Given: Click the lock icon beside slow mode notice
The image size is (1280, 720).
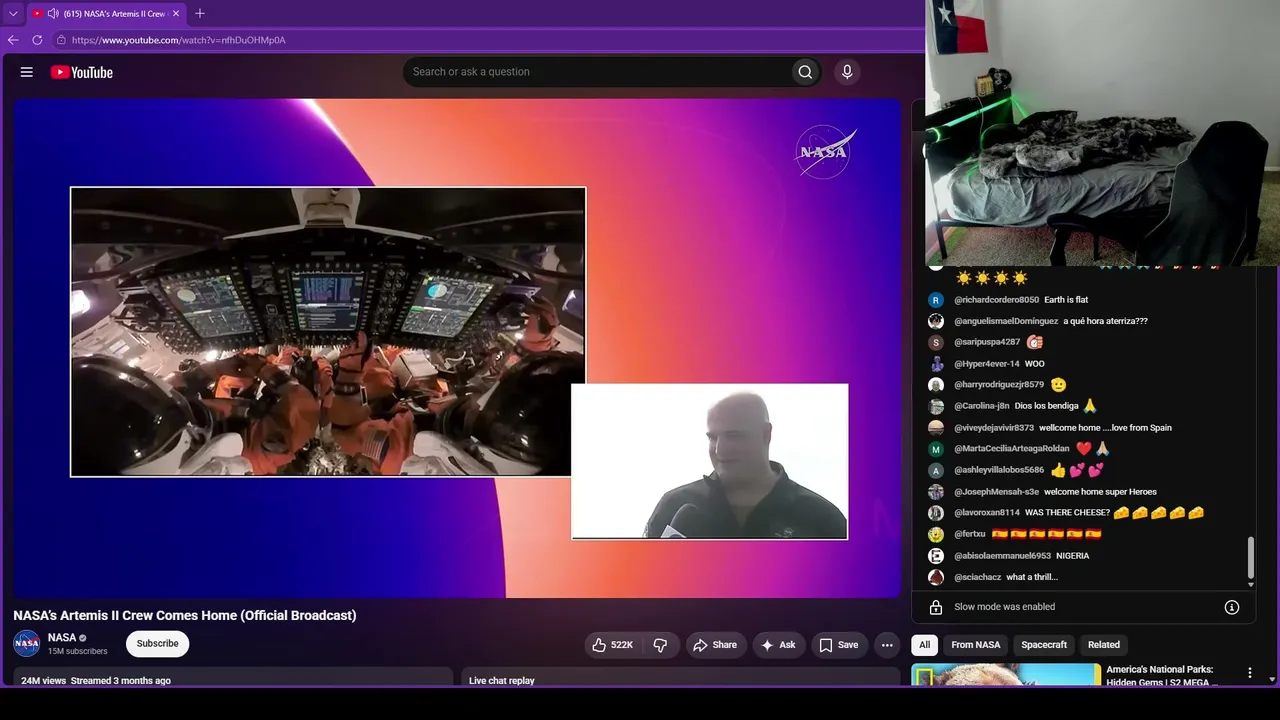Looking at the screenshot, I should (x=936, y=607).
